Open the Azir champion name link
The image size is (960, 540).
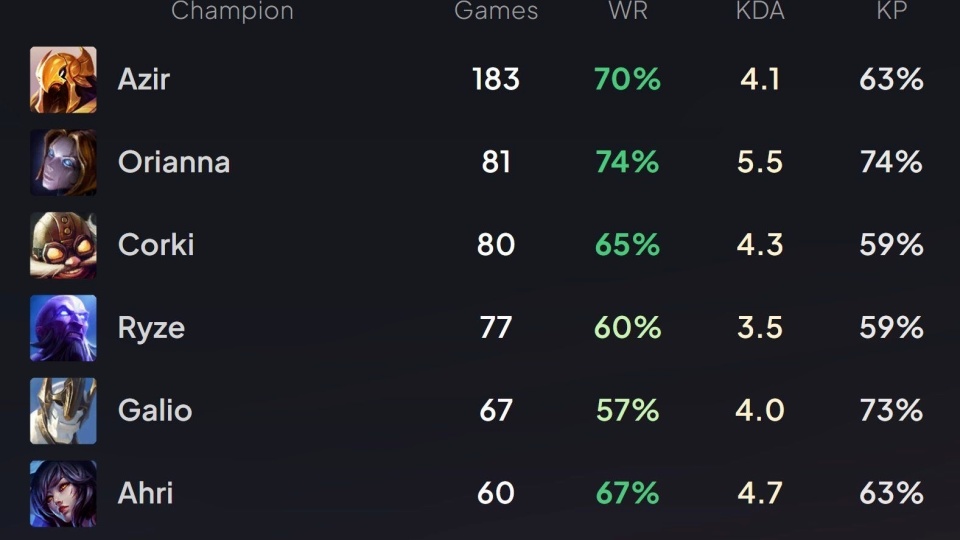[144, 80]
